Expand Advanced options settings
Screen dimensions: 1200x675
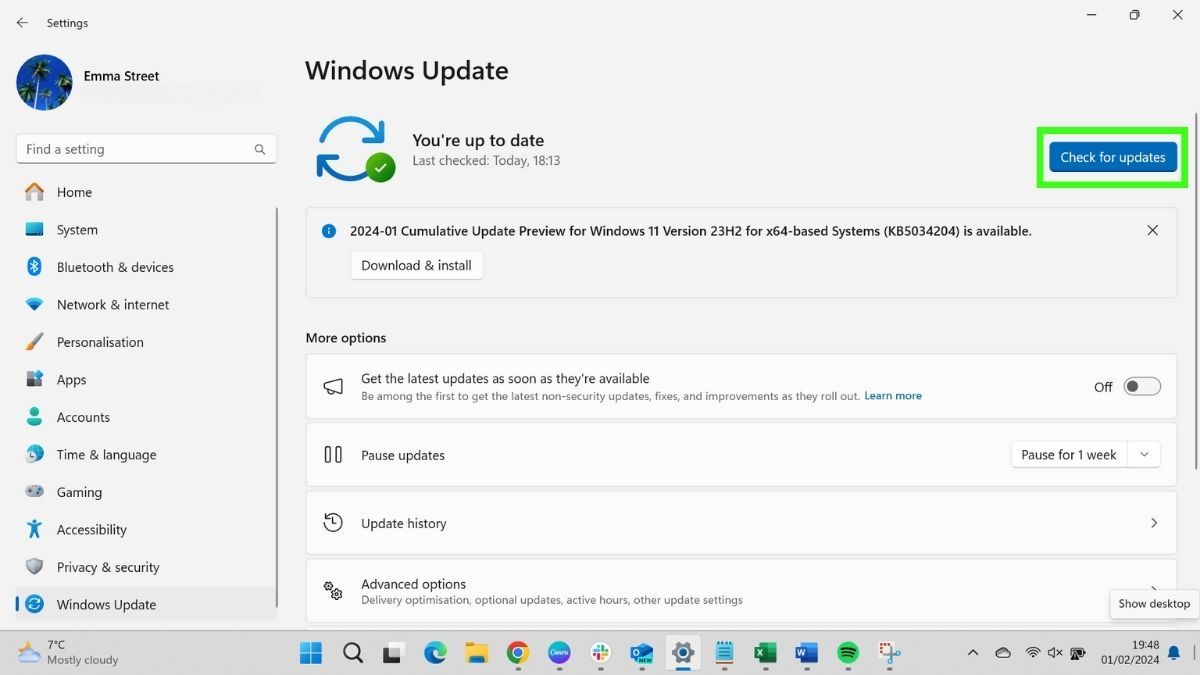(x=740, y=591)
